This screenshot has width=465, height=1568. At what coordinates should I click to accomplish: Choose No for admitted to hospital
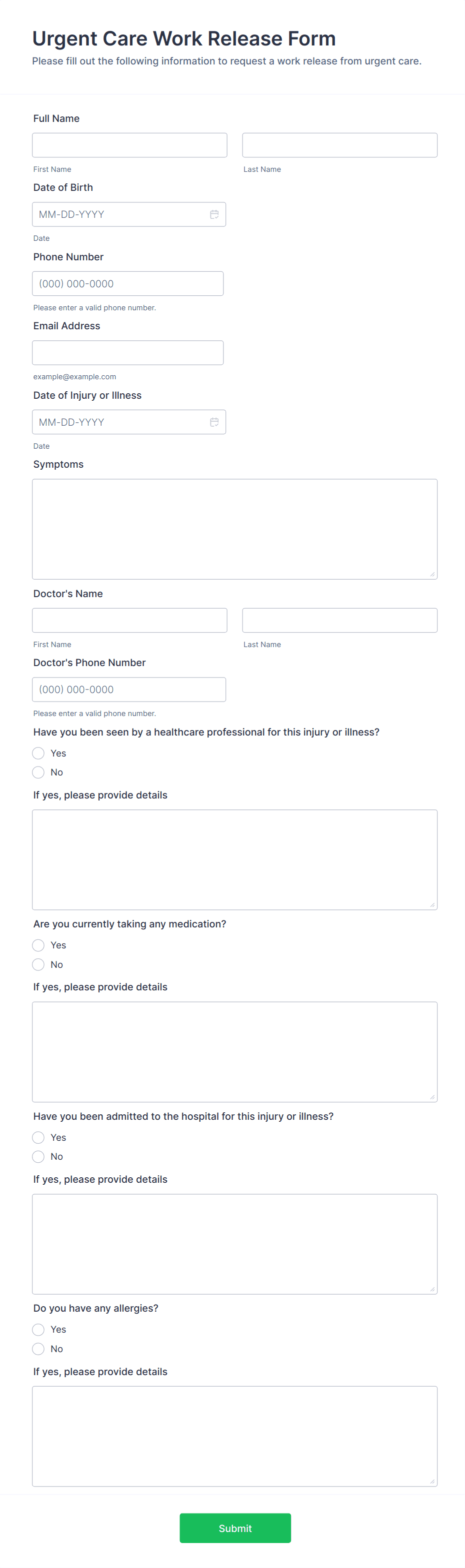[x=38, y=1156]
